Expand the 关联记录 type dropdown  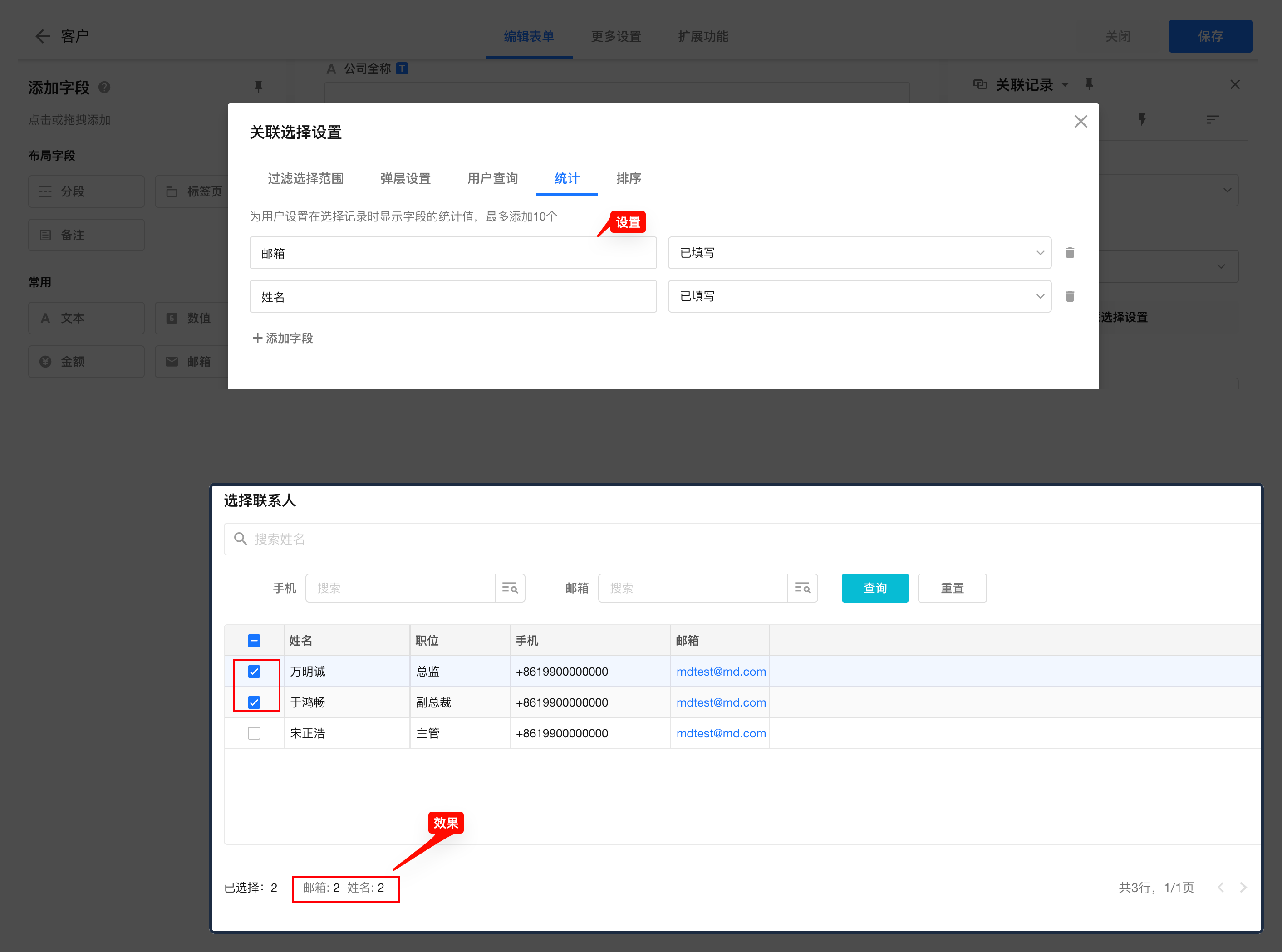coord(1065,85)
